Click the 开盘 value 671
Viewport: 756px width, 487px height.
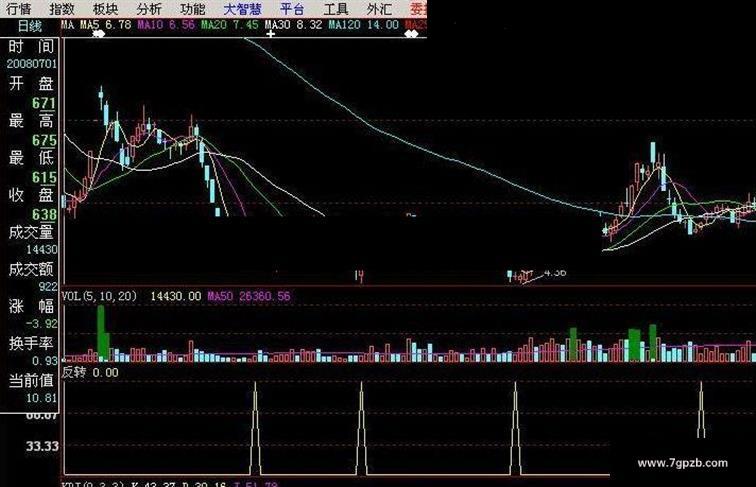[44, 103]
